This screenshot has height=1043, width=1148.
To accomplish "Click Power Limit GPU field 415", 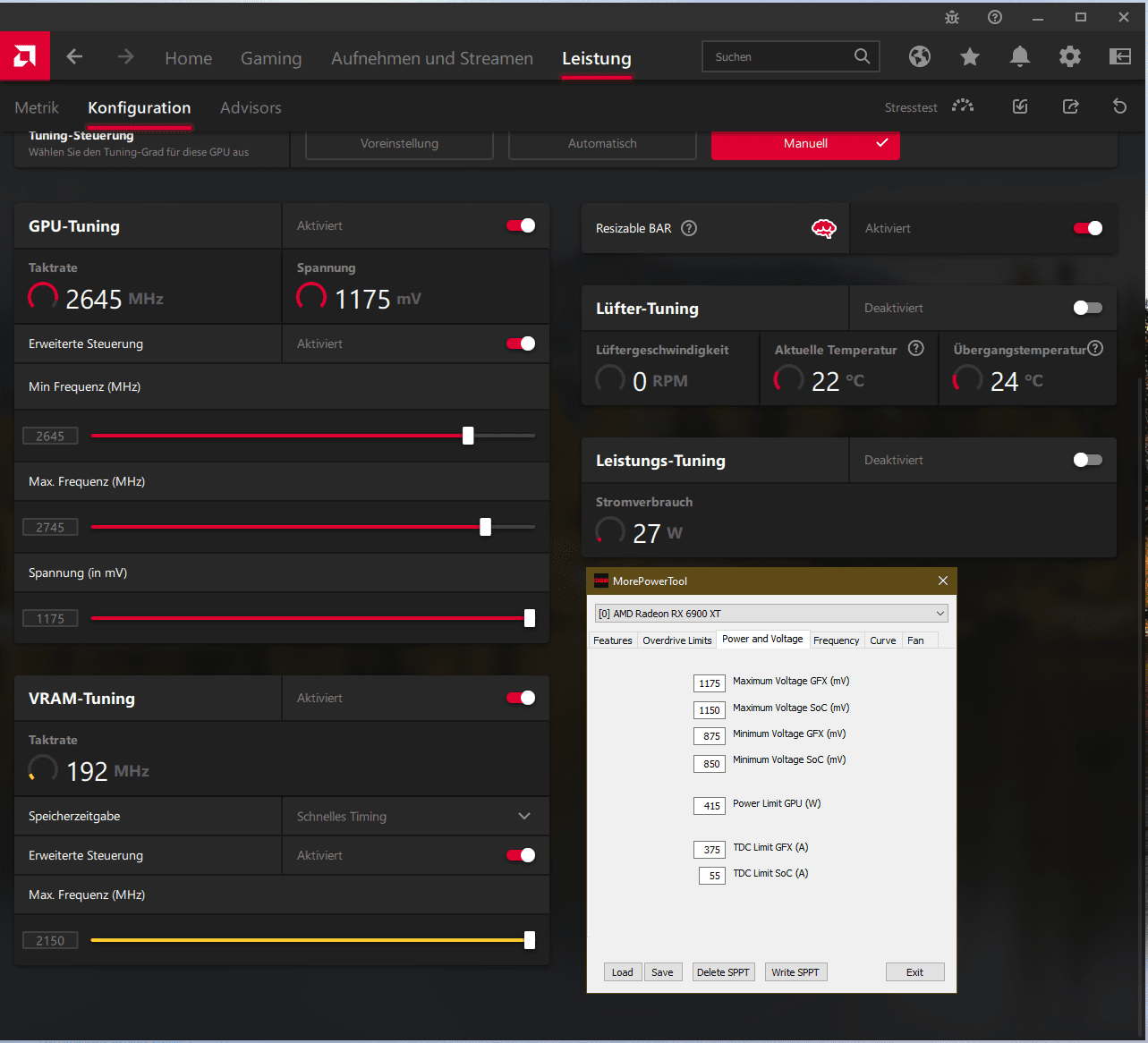I will pyautogui.click(x=710, y=806).
